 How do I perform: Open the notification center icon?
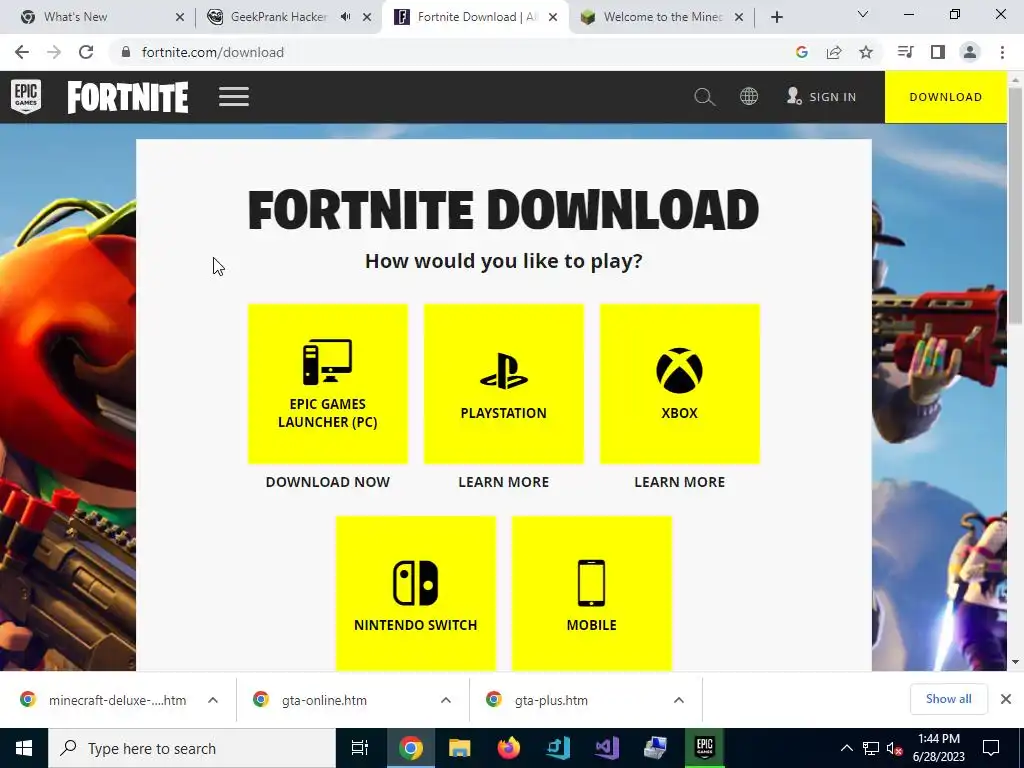(x=991, y=748)
